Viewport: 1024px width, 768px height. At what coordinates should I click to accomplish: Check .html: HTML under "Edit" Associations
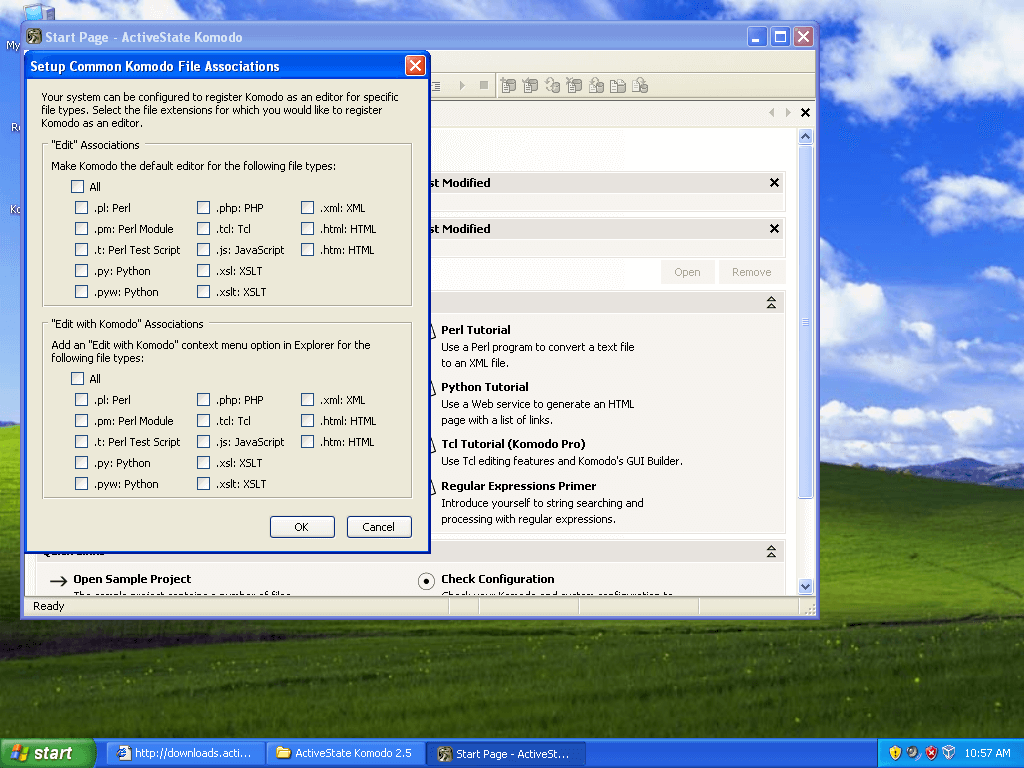tap(308, 229)
